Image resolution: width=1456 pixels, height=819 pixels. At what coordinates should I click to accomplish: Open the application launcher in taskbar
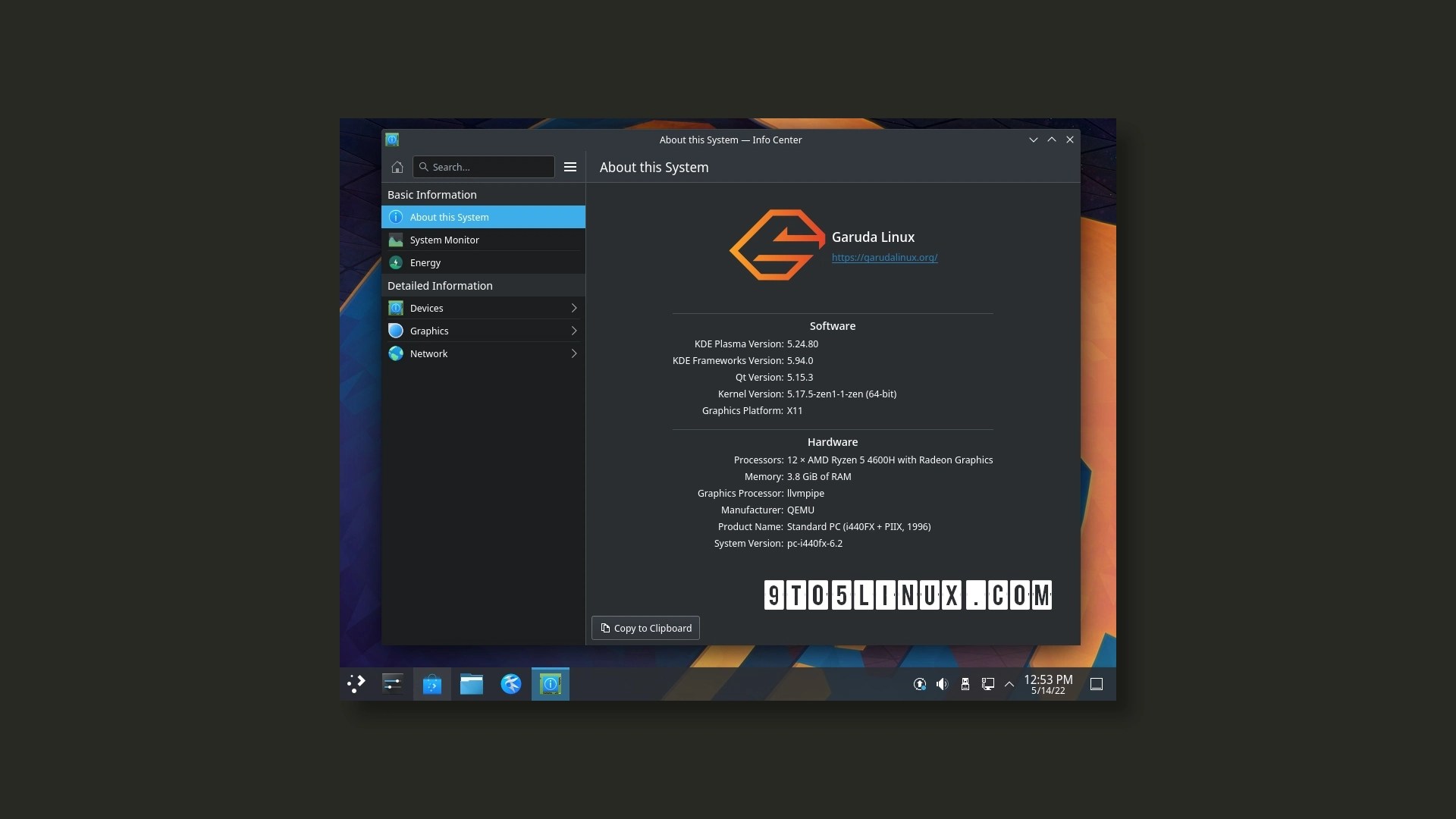tap(355, 683)
